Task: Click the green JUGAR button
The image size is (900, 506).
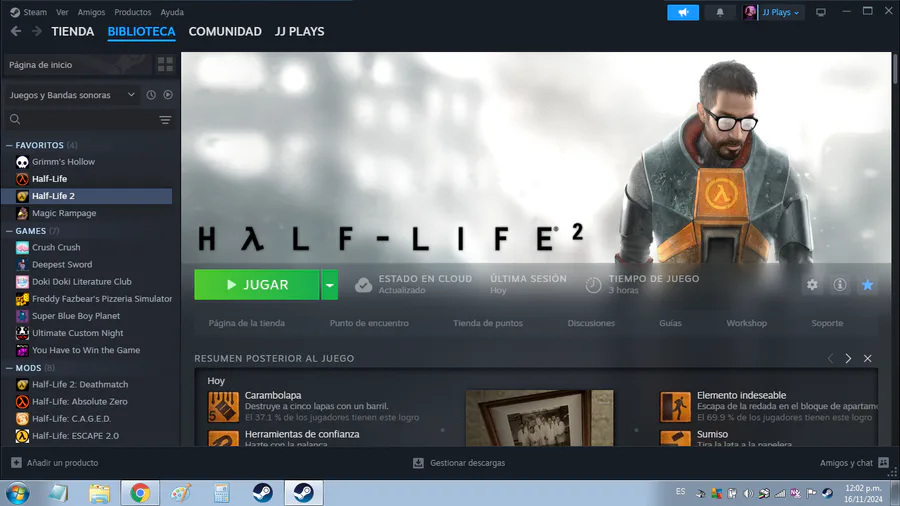Action: point(257,285)
